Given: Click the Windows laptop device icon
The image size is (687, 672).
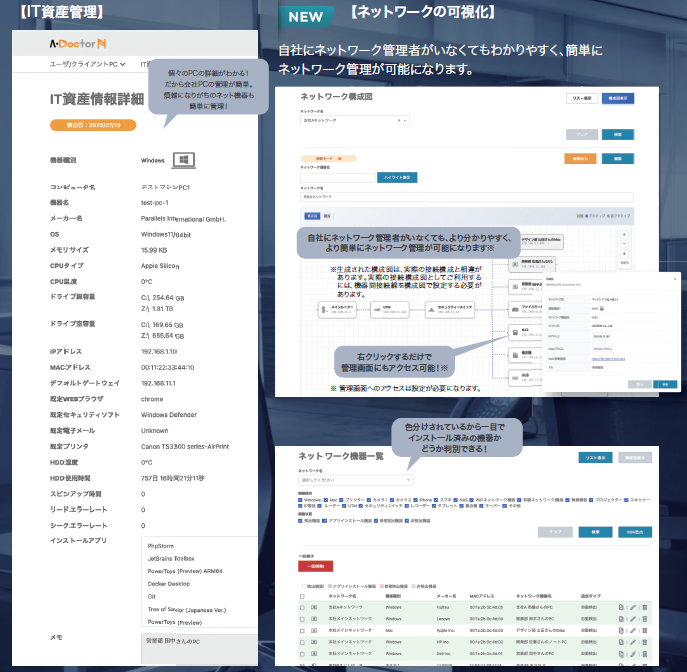Looking at the screenshot, I should click(x=182, y=159).
